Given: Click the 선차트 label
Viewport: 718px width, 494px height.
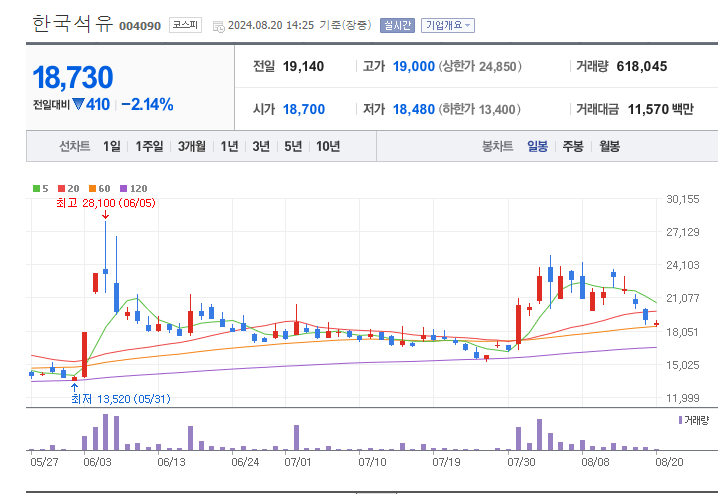Looking at the screenshot, I should (x=75, y=146).
